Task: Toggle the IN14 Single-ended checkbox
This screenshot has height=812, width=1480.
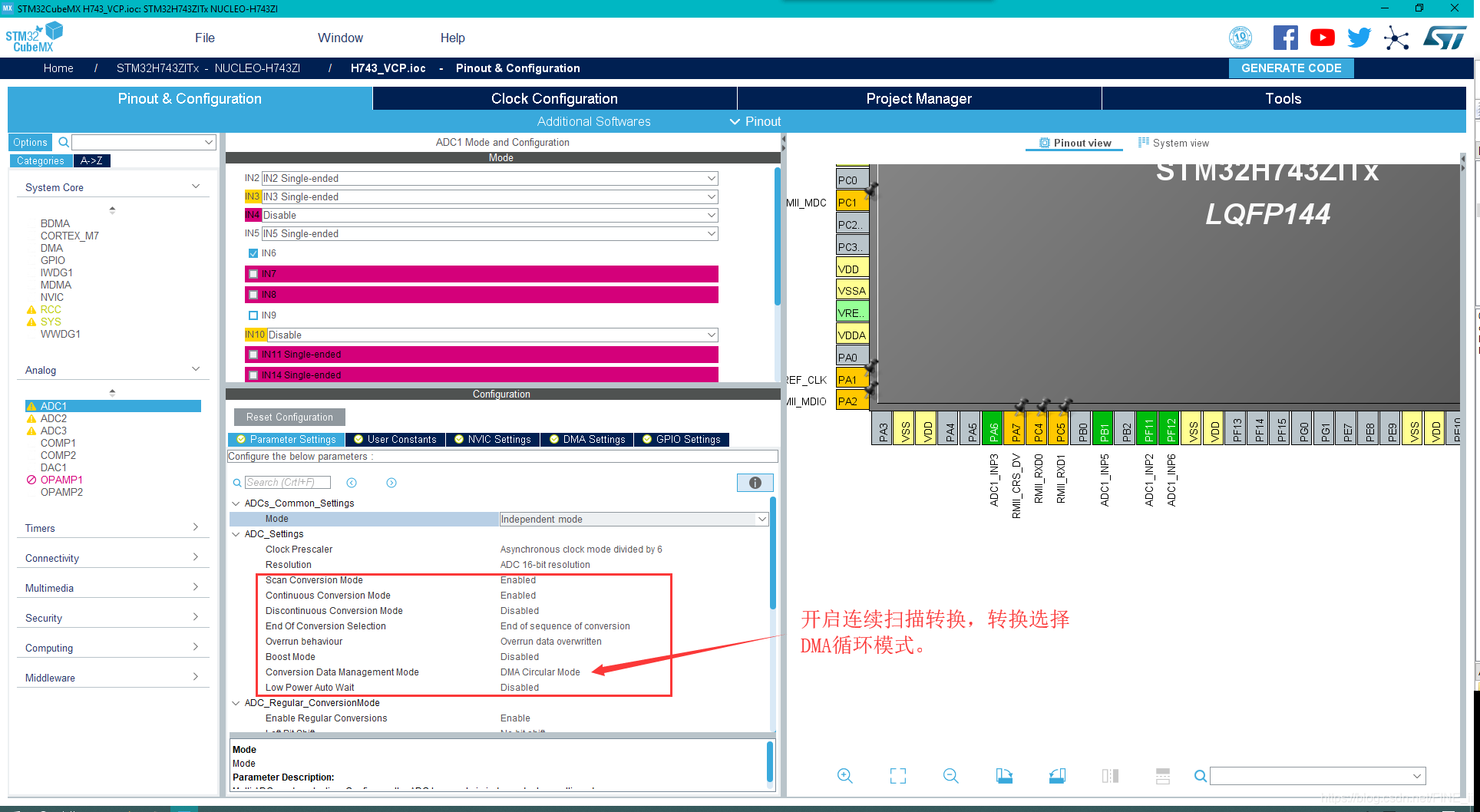Action: pos(253,375)
